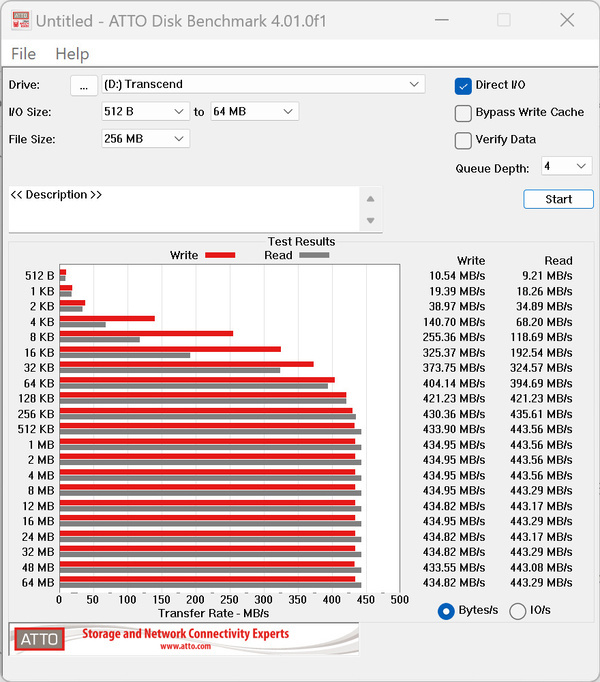The image size is (600, 682).
Task: Expand the 512 B minimum I/O size dropdown
Action: 145,112
